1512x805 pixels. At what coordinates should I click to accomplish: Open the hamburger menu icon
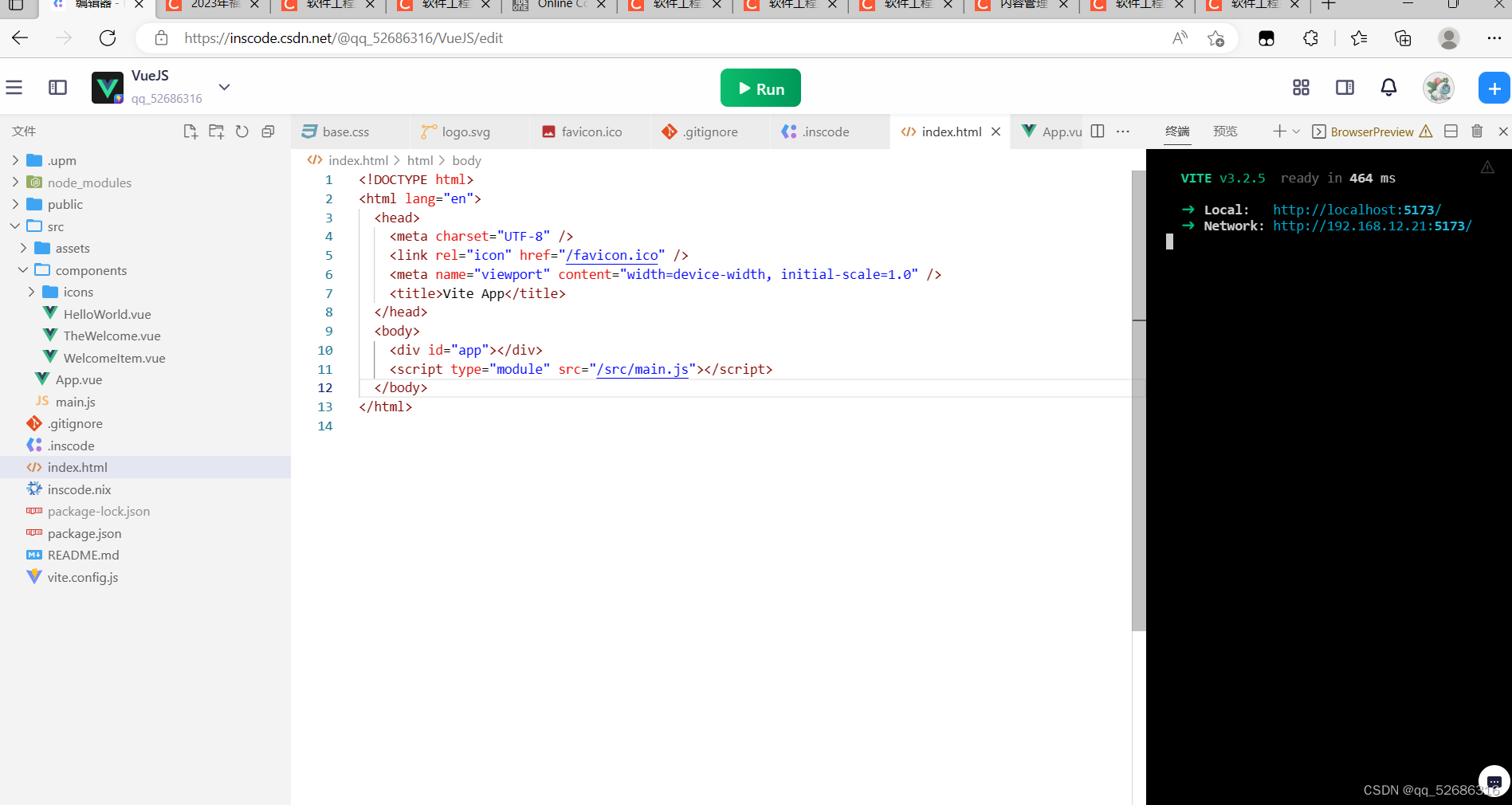click(x=14, y=88)
